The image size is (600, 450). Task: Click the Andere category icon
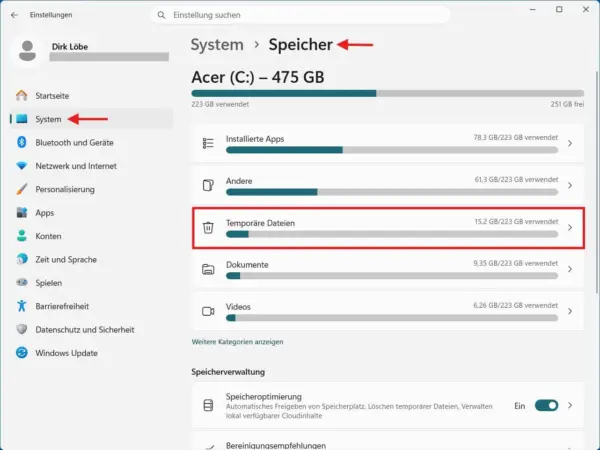pos(208,185)
